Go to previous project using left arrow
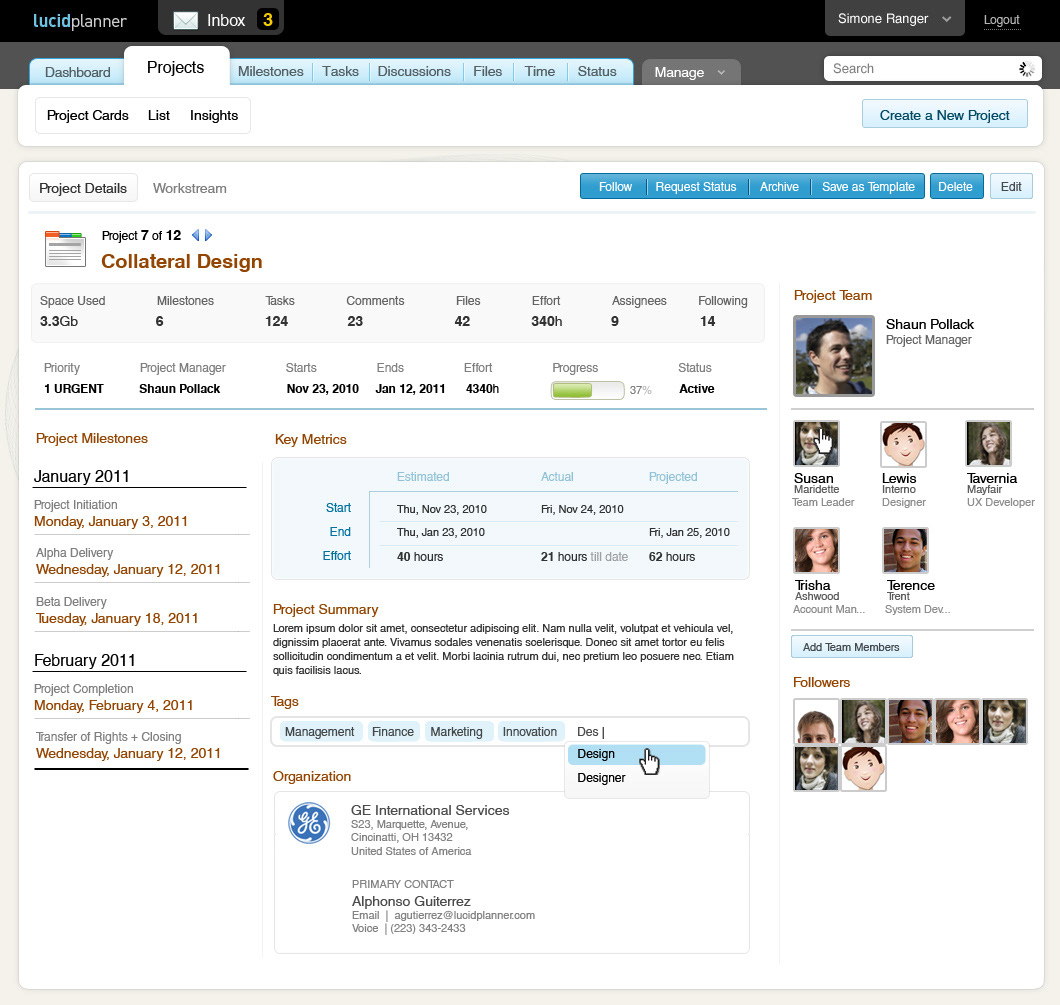 tap(195, 236)
